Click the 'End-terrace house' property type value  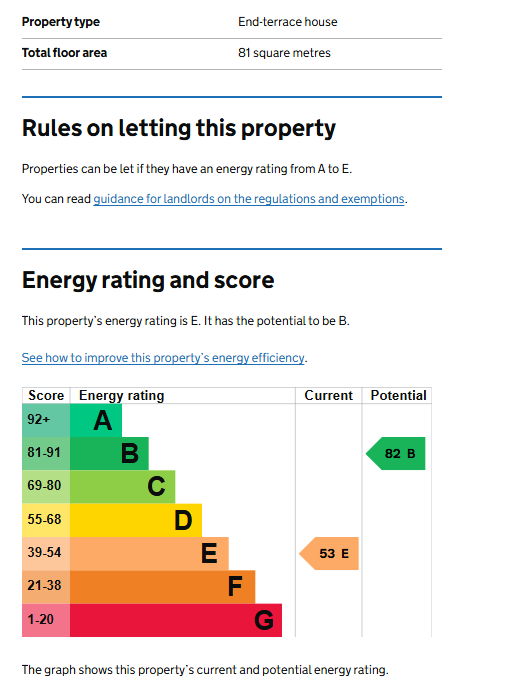[288, 22]
